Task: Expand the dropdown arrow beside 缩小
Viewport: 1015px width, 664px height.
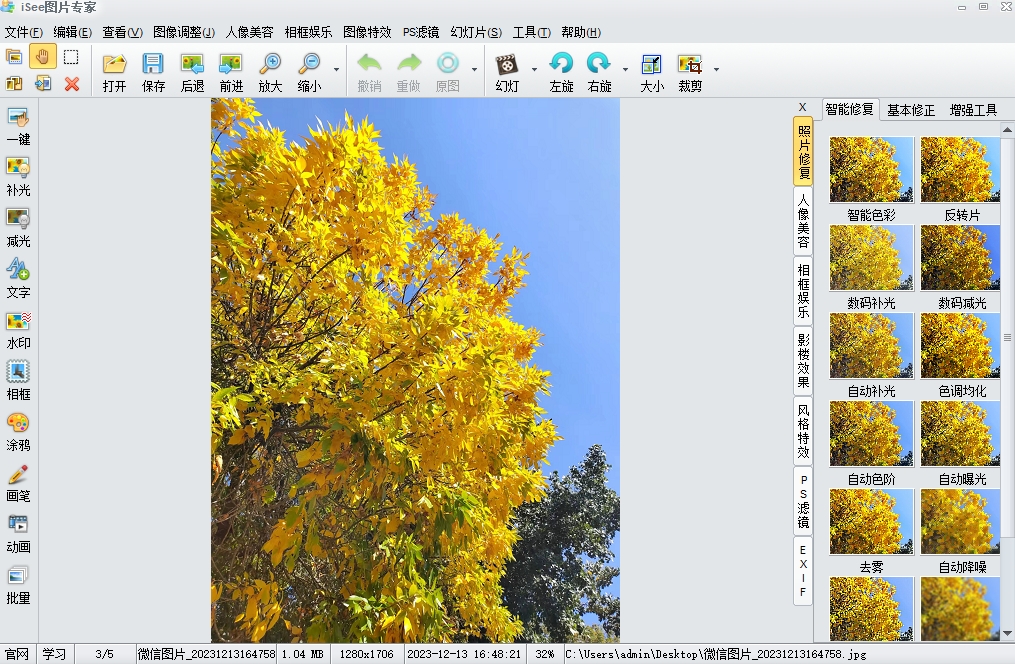Action: tap(336, 70)
